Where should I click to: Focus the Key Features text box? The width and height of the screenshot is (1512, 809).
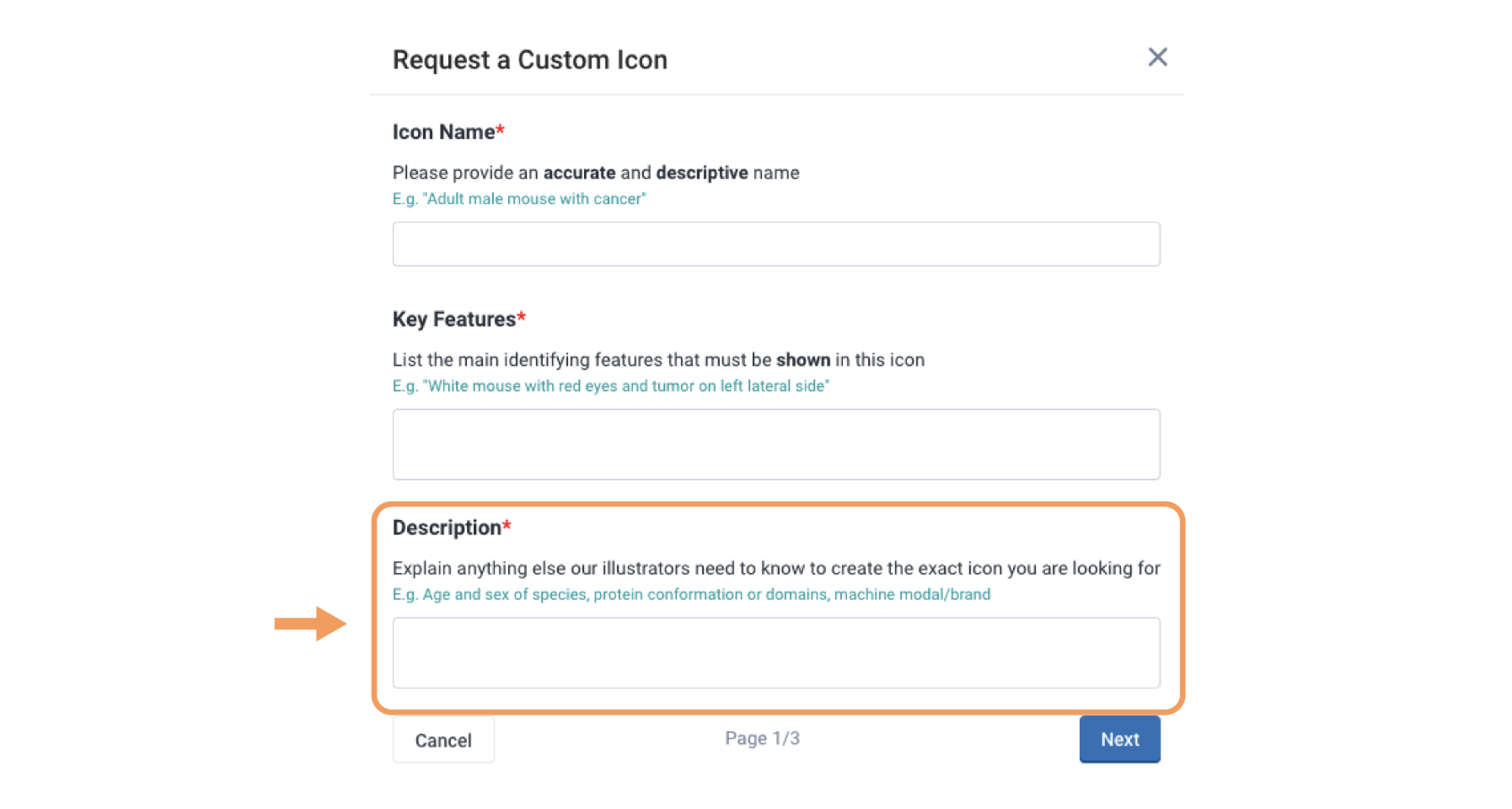(x=775, y=444)
